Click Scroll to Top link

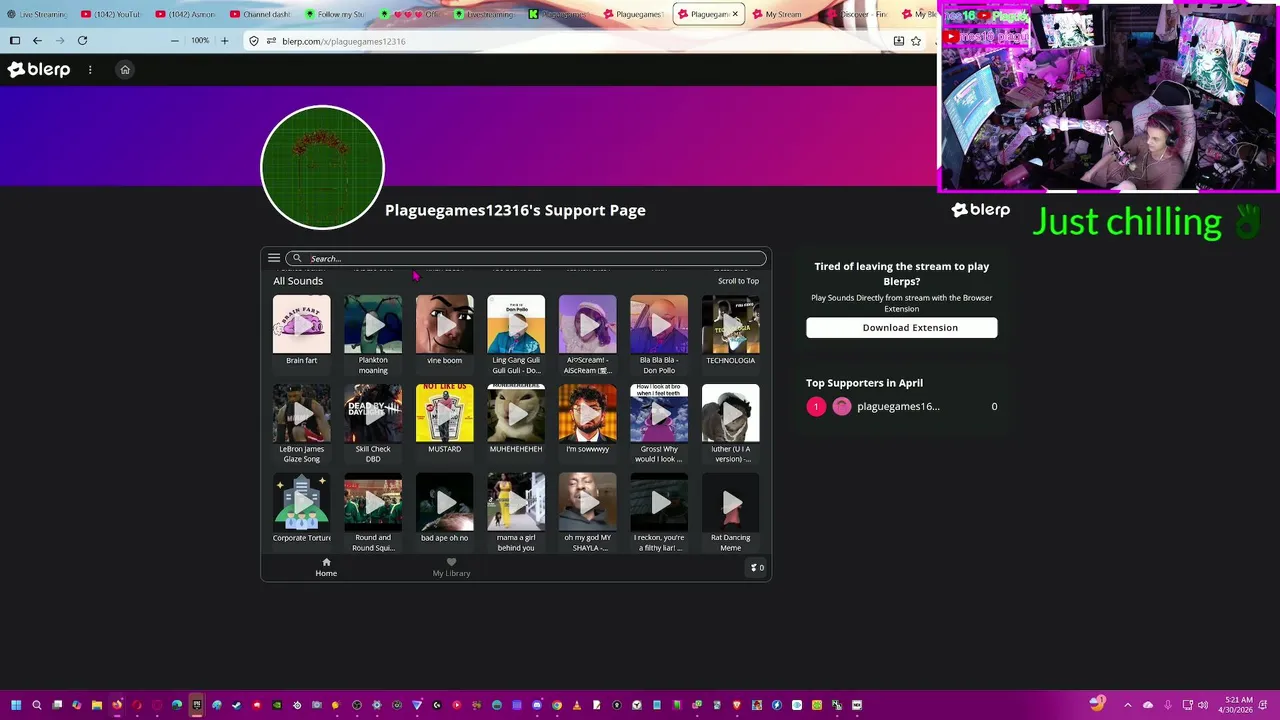coord(738,281)
